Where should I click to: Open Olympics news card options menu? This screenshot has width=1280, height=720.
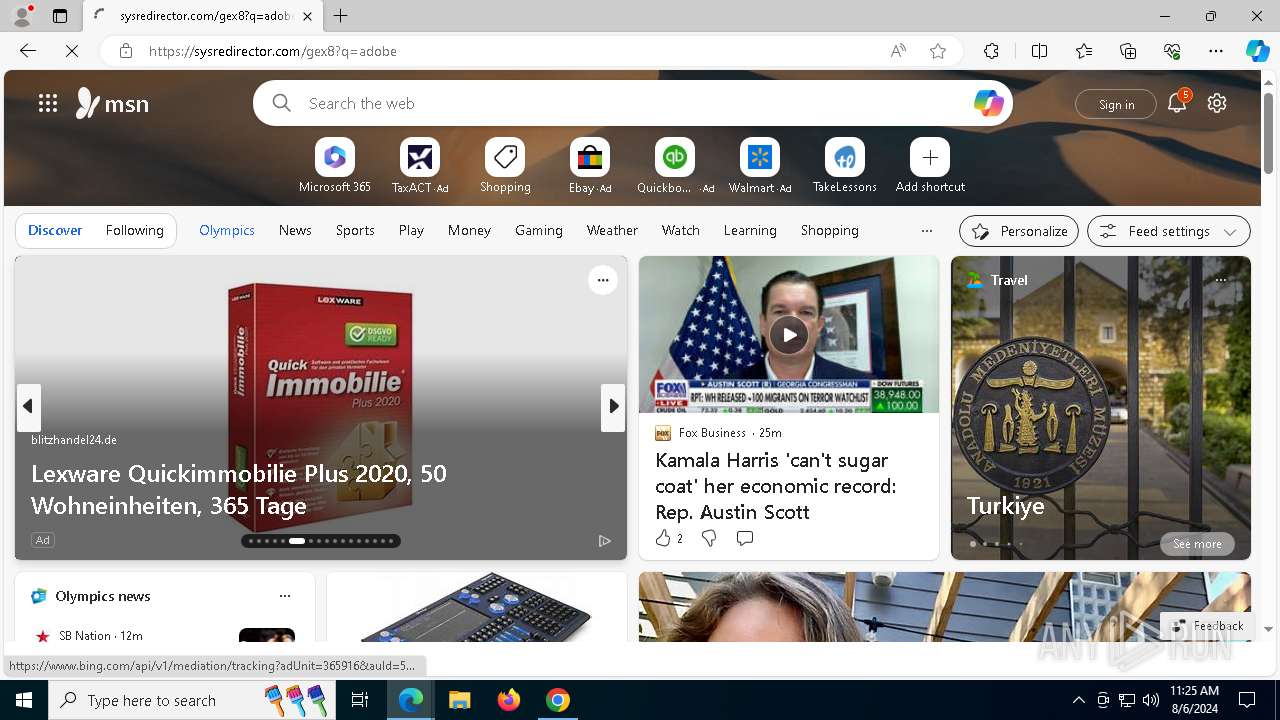tap(285, 596)
